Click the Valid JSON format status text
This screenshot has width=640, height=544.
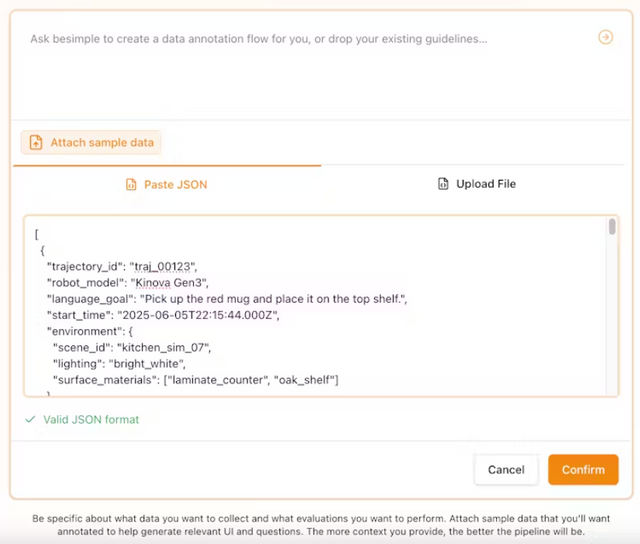point(91,420)
